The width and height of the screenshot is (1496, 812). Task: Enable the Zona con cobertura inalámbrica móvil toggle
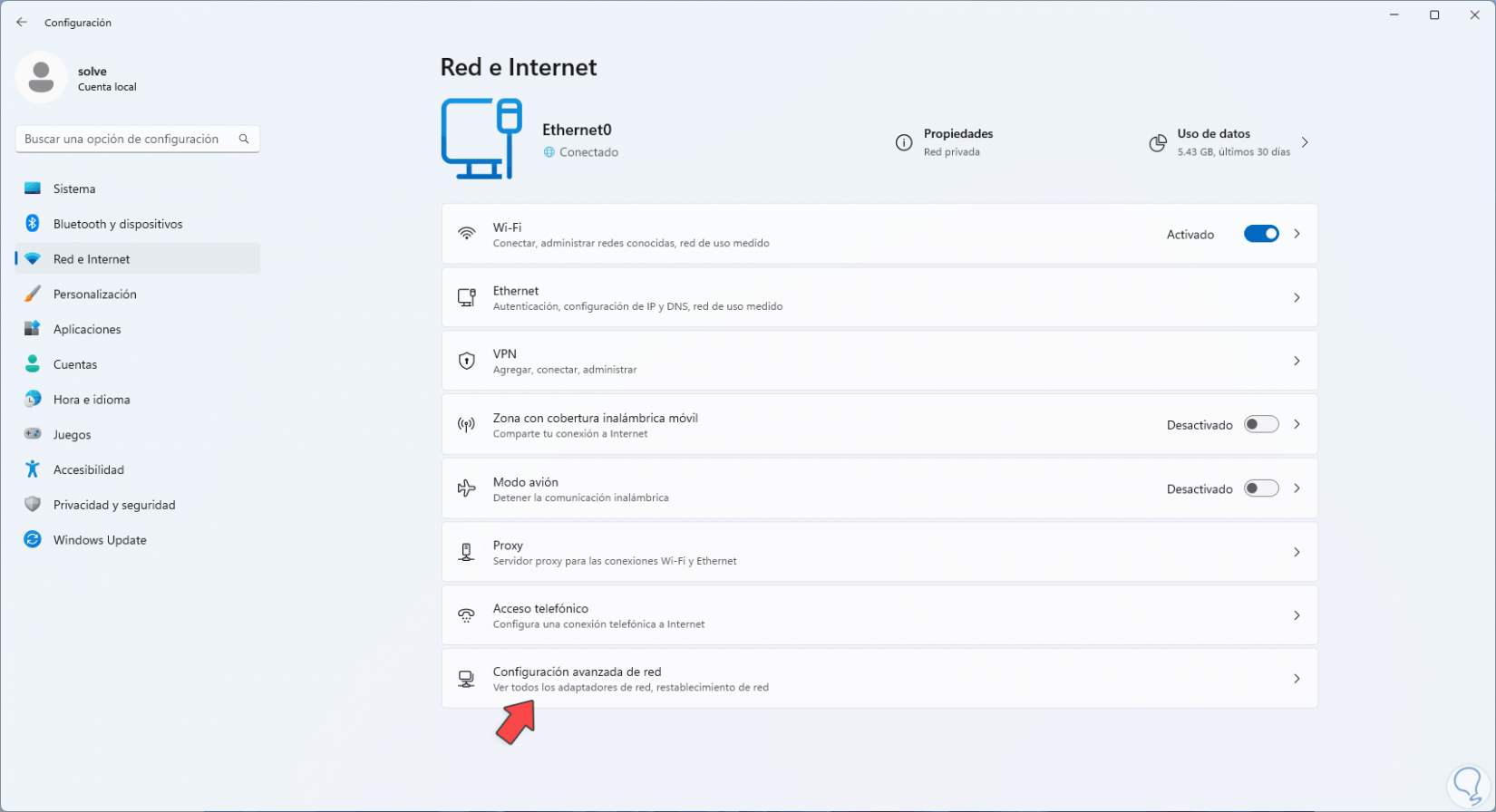pyautogui.click(x=1261, y=424)
